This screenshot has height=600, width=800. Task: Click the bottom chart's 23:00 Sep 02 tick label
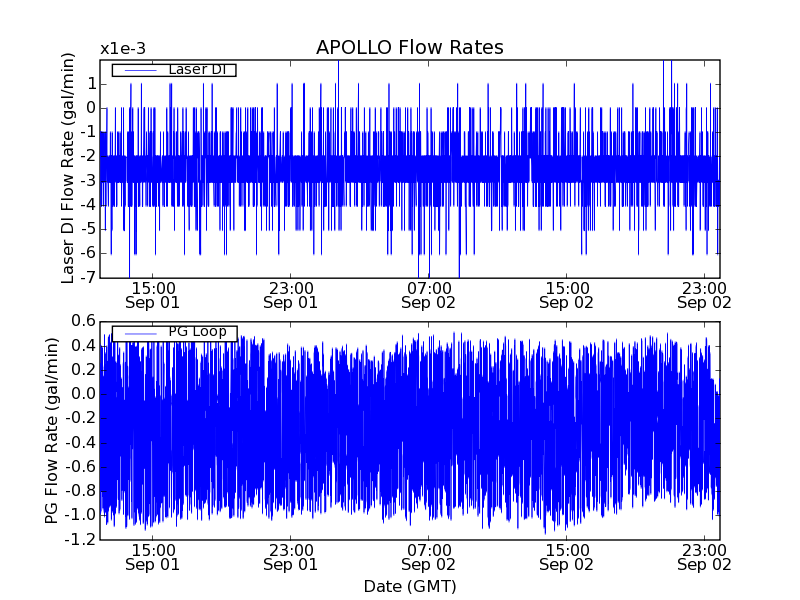704,558
